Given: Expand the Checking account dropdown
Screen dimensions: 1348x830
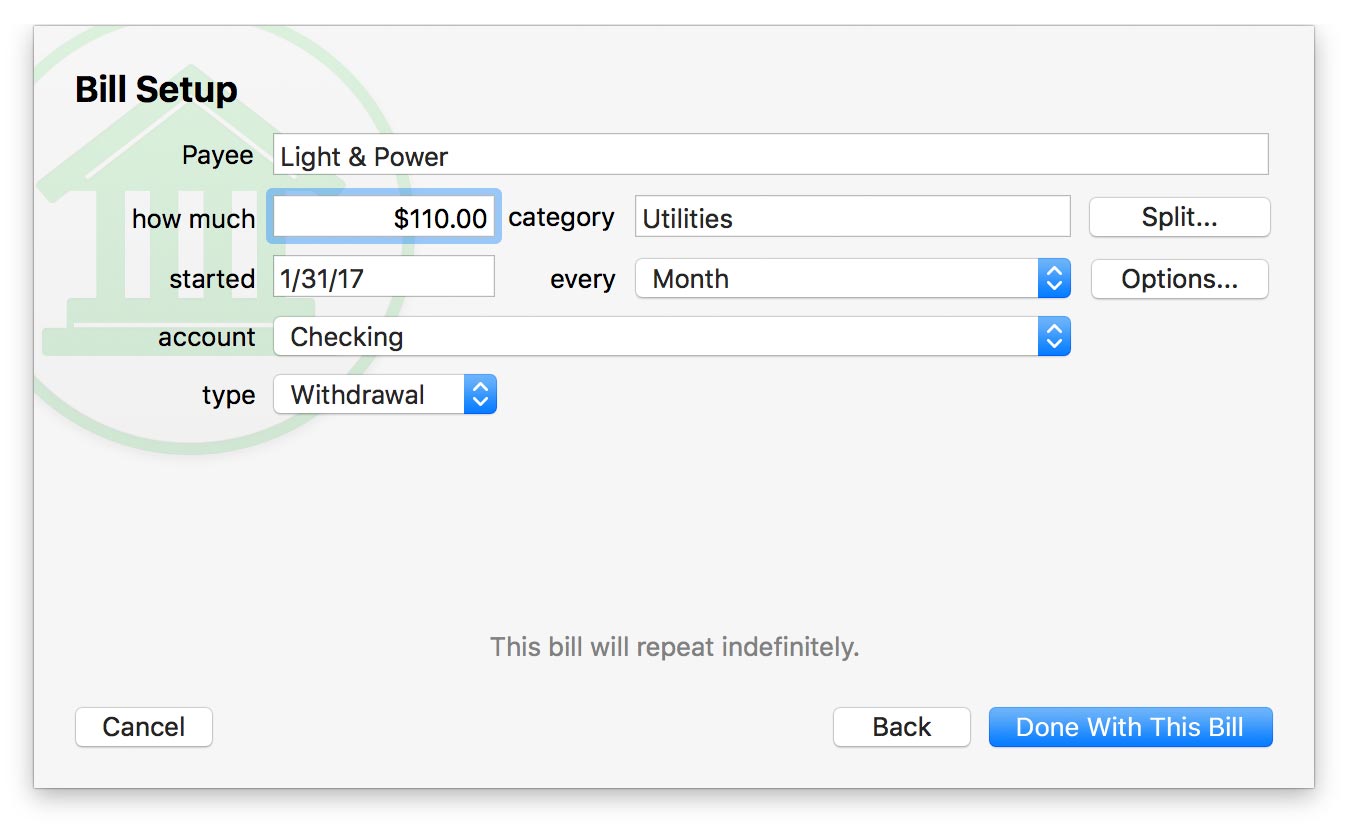Looking at the screenshot, I should 671,337.
